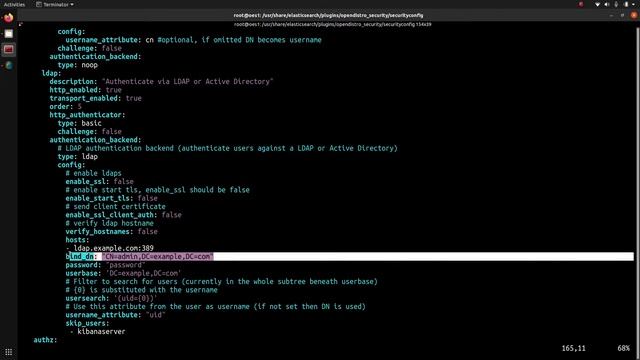Click the "# Use this attribute" comment line
This screenshot has height=360, width=640.
(216, 306)
